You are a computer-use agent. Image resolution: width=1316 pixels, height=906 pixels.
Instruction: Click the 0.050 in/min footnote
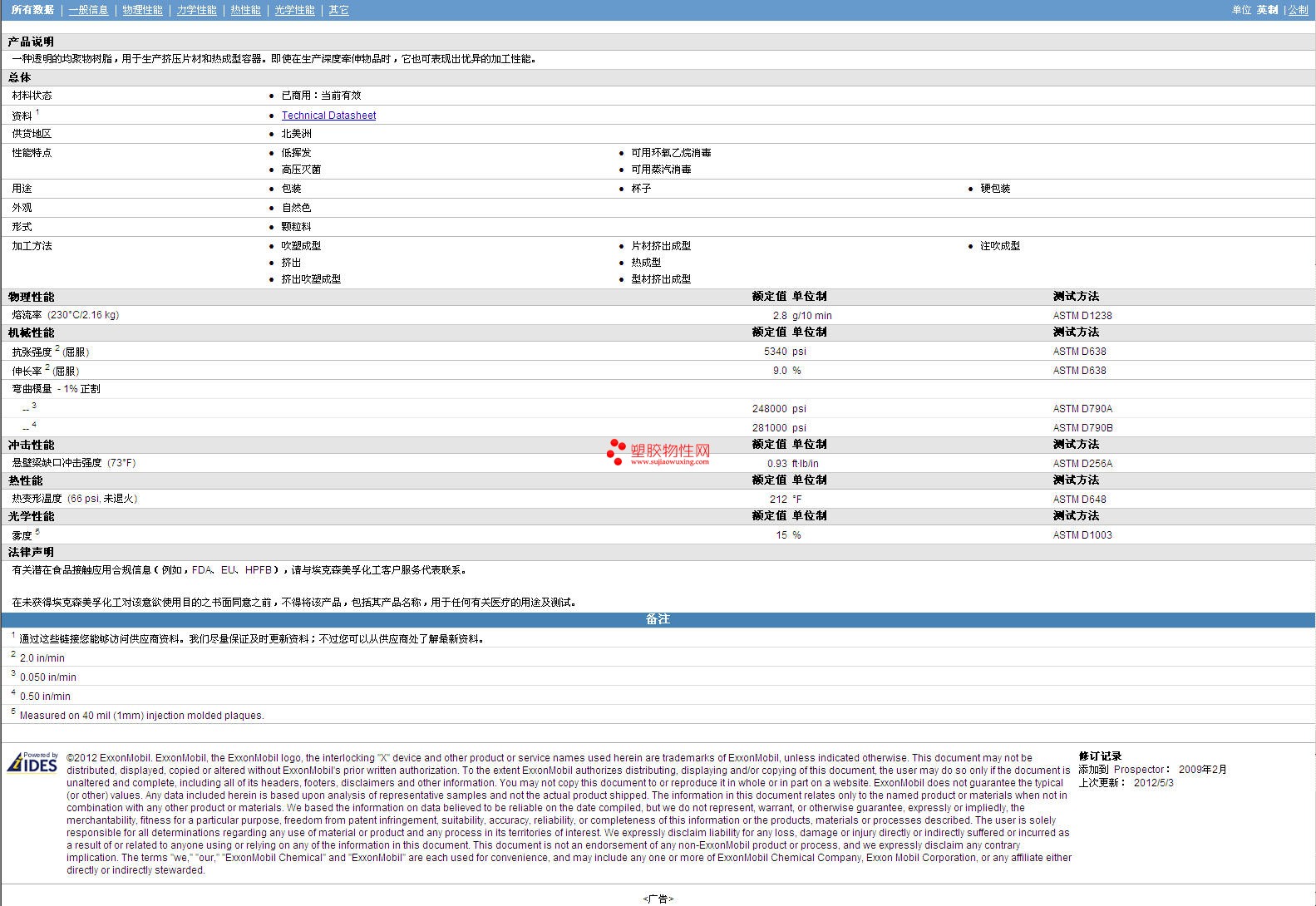[x=48, y=677]
